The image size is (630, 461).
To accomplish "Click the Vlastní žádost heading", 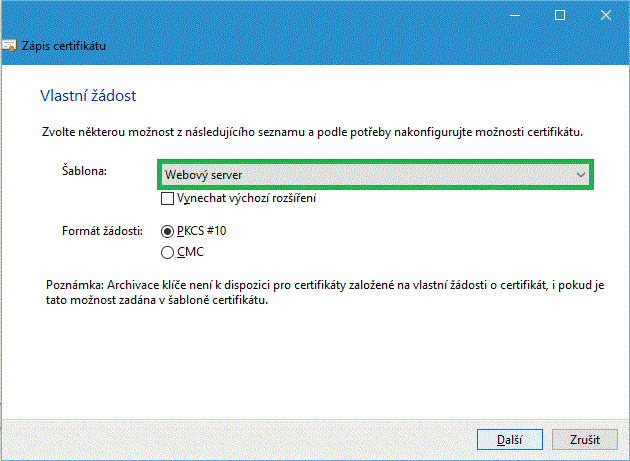I will pos(87,96).
